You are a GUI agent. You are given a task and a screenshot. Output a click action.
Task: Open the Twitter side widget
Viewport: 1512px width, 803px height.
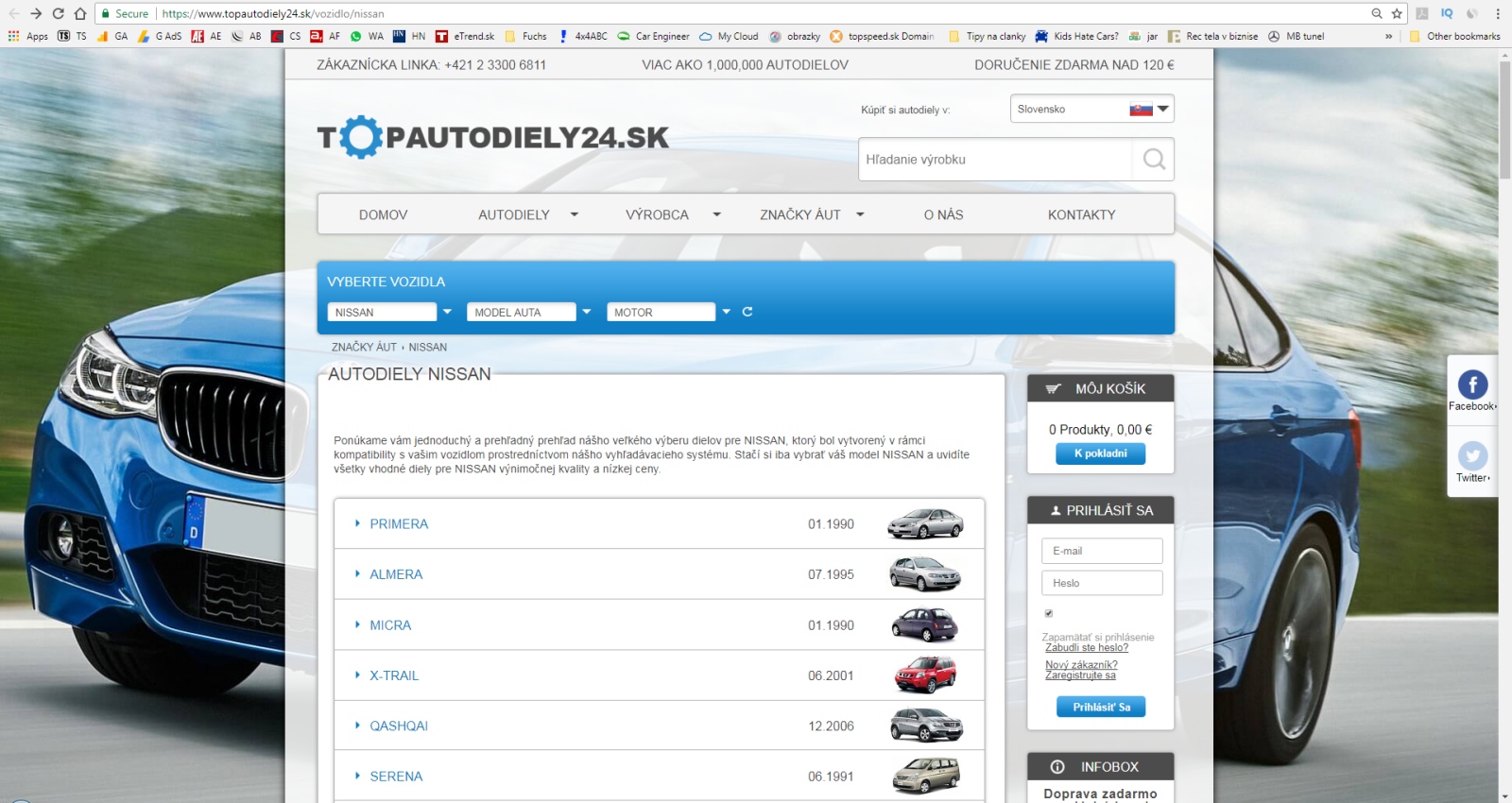coord(1472,461)
